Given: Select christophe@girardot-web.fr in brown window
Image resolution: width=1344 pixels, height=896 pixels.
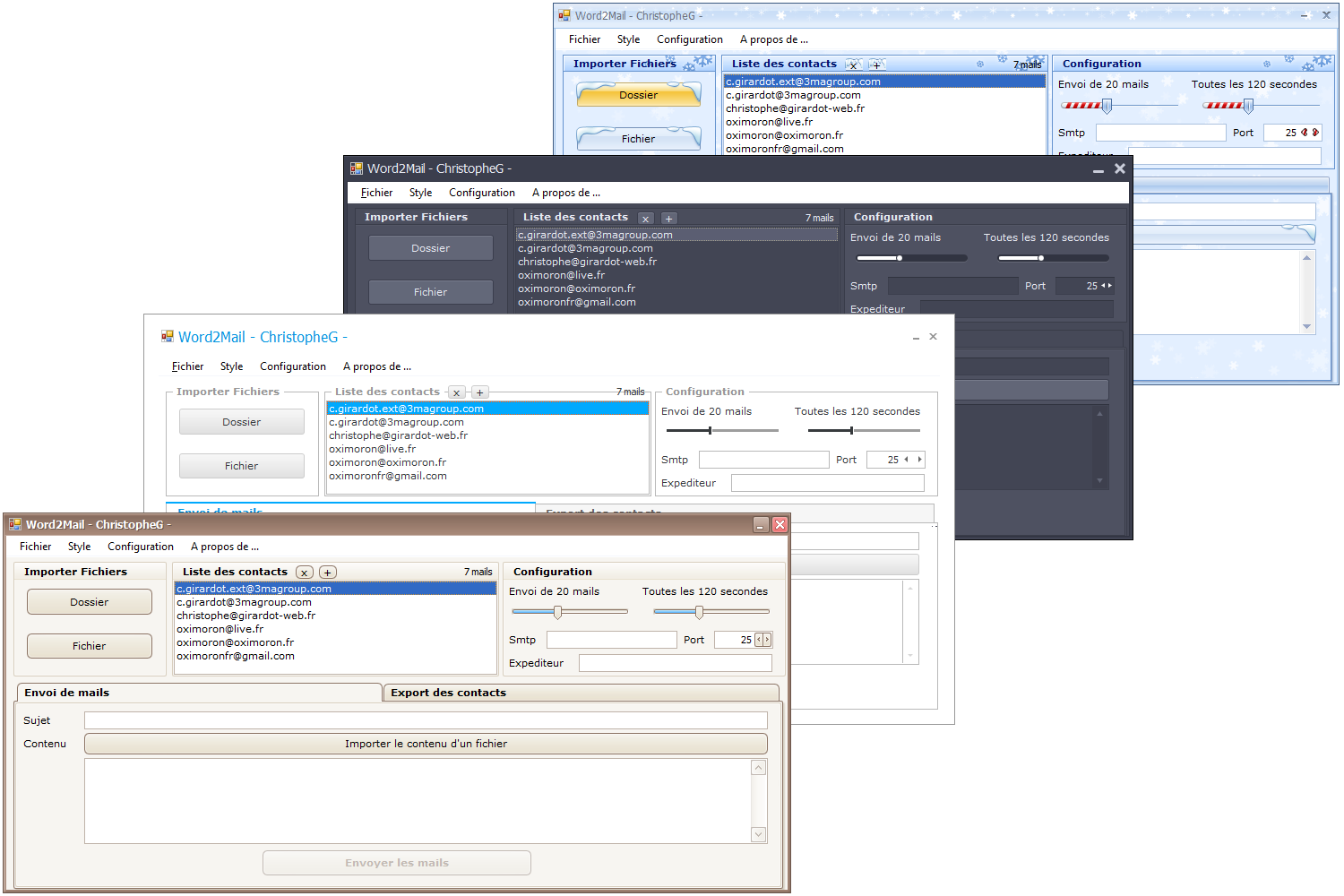Looking at the screenshot, I should [x=335, y=616].
